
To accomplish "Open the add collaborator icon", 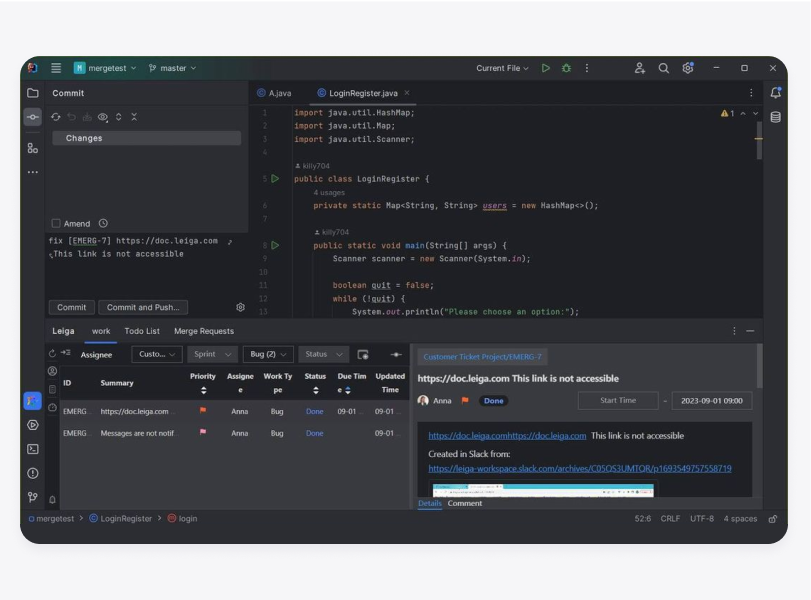I will click(x=640, y=68).
